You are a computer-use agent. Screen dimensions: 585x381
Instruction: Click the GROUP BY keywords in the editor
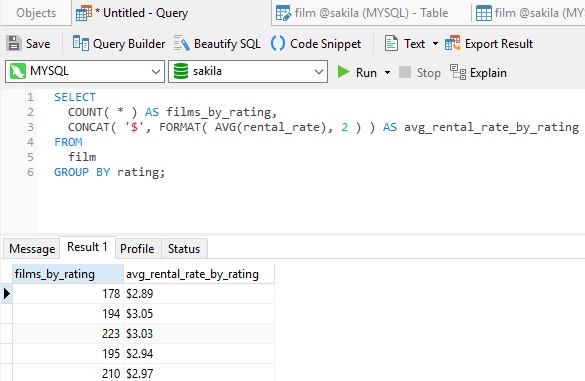pos(82,172)
